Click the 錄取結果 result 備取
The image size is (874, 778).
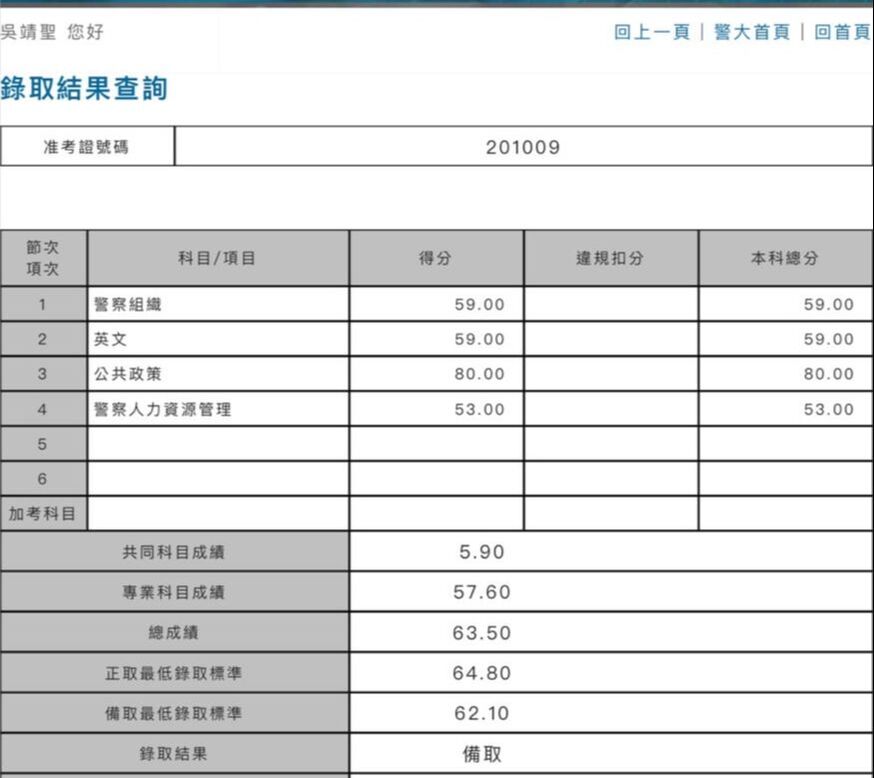(x=482, y=753)
